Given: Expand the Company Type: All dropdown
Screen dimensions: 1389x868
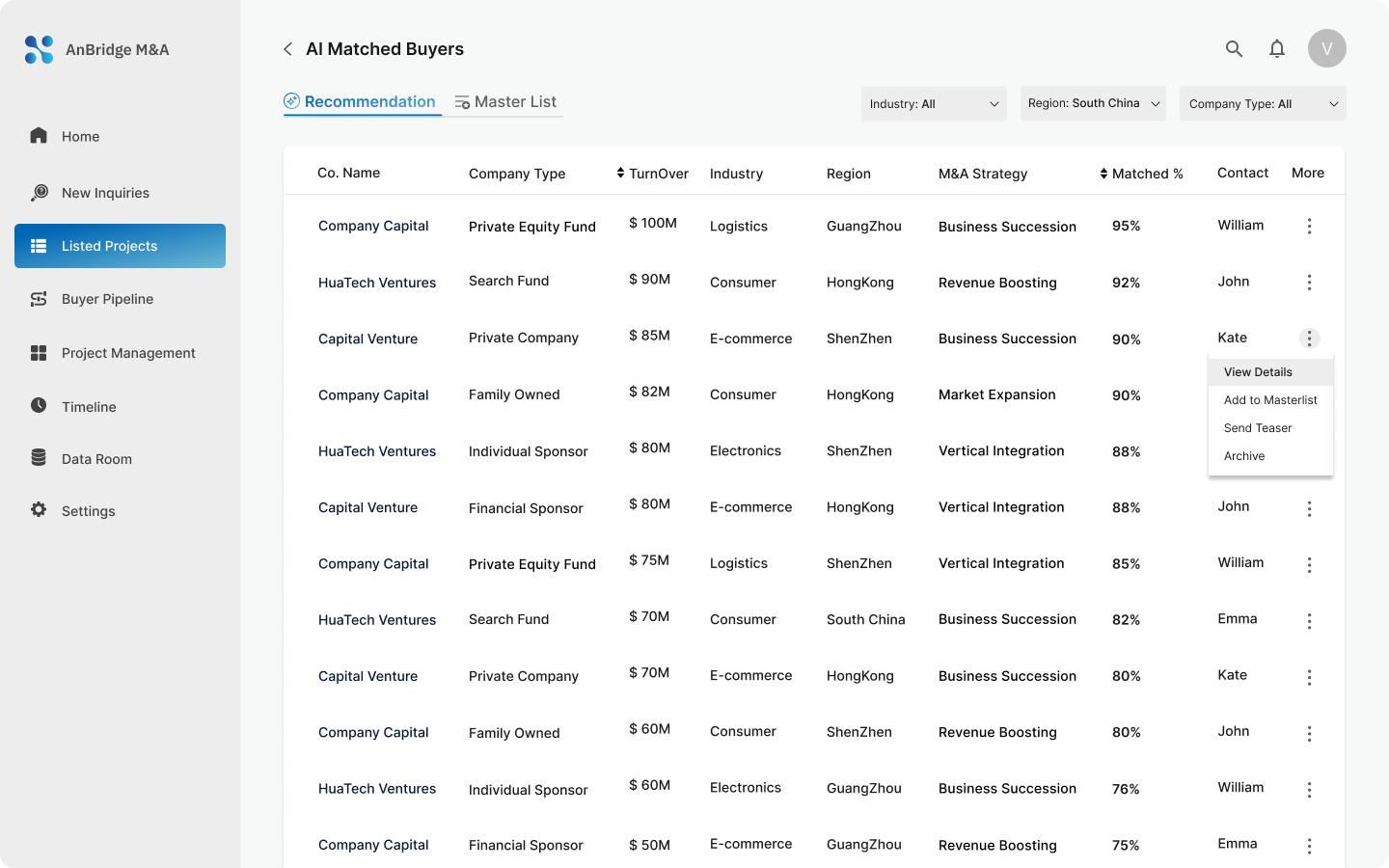Looking at the screenshot, I should 1263,103.
